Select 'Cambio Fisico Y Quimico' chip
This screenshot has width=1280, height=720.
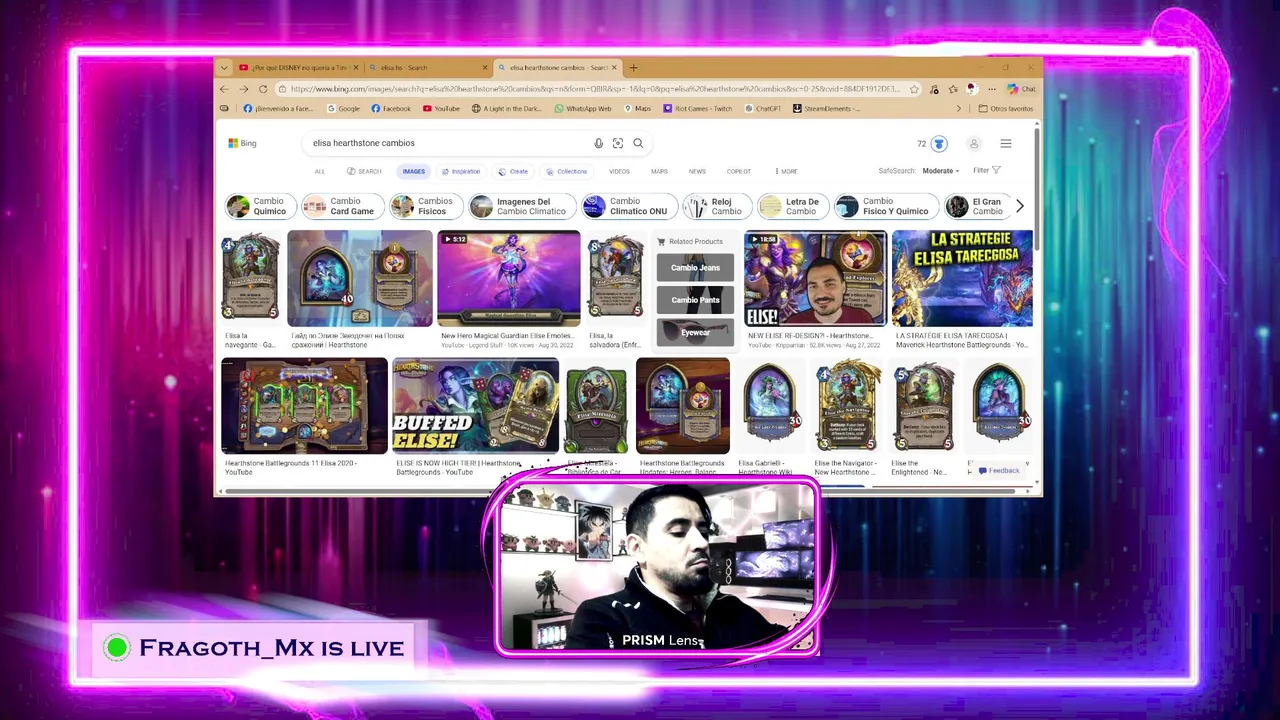(x=886, y=206)
